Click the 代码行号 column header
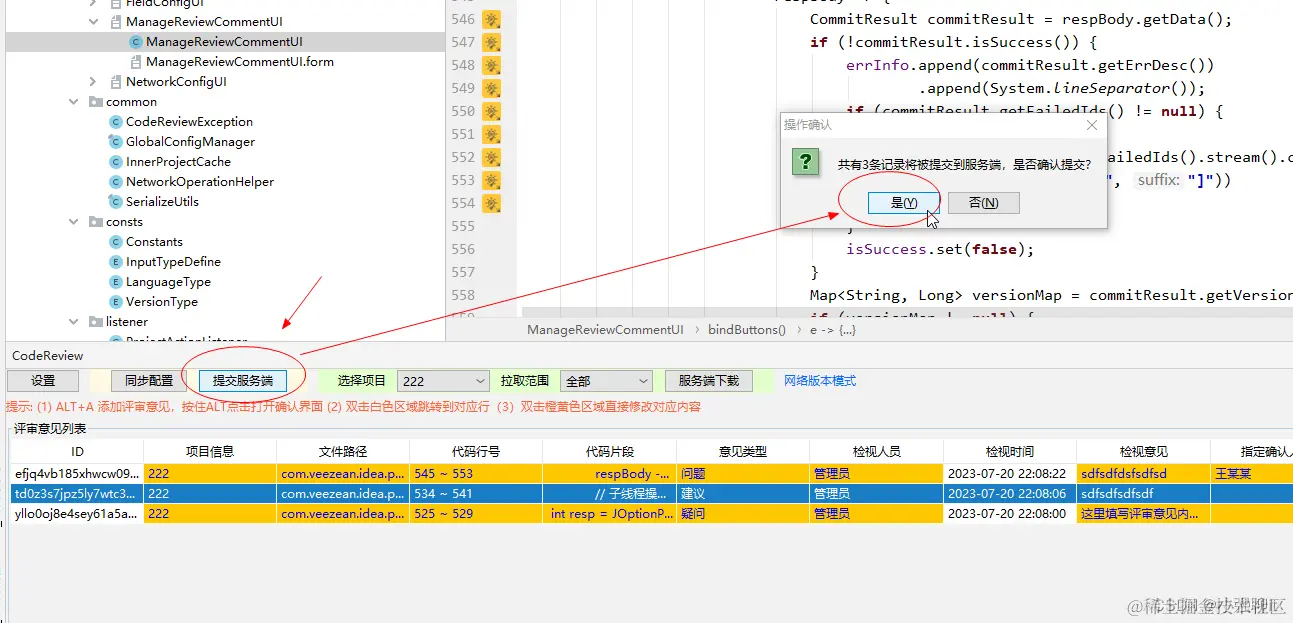The image size is (1293, 623). 476,452
